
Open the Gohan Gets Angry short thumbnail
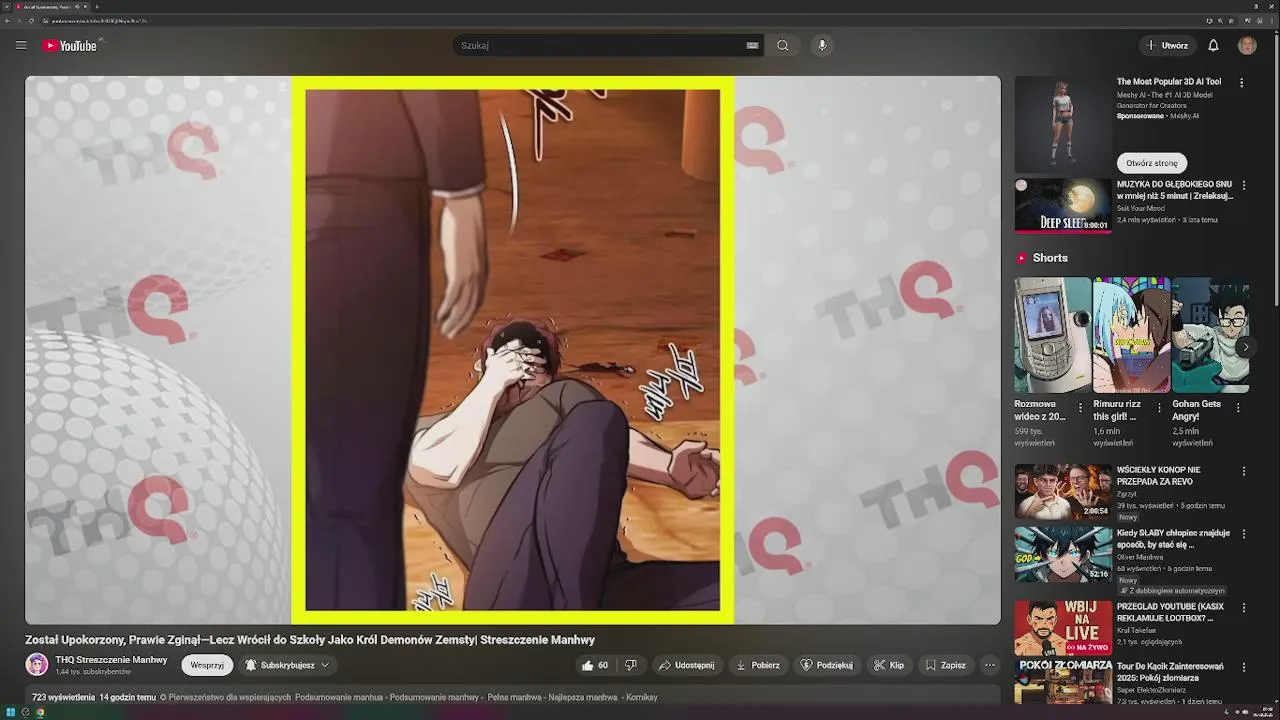(x=1210, y=335)
